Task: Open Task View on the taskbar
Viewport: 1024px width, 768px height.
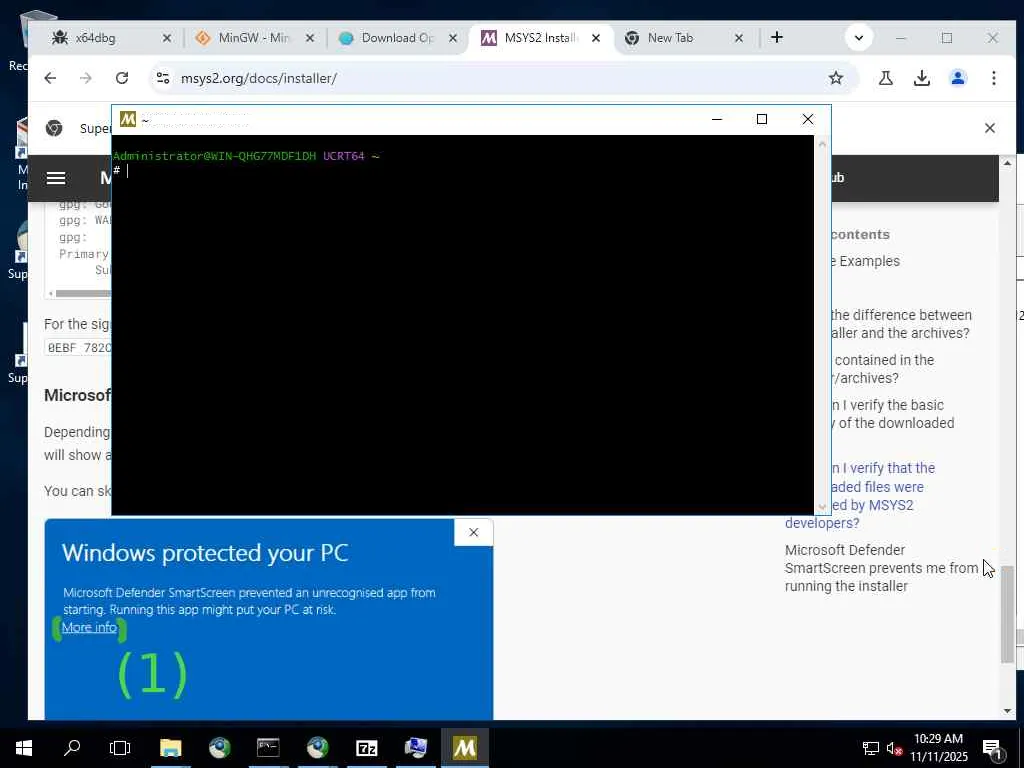Action: click(x=120, y=748)
